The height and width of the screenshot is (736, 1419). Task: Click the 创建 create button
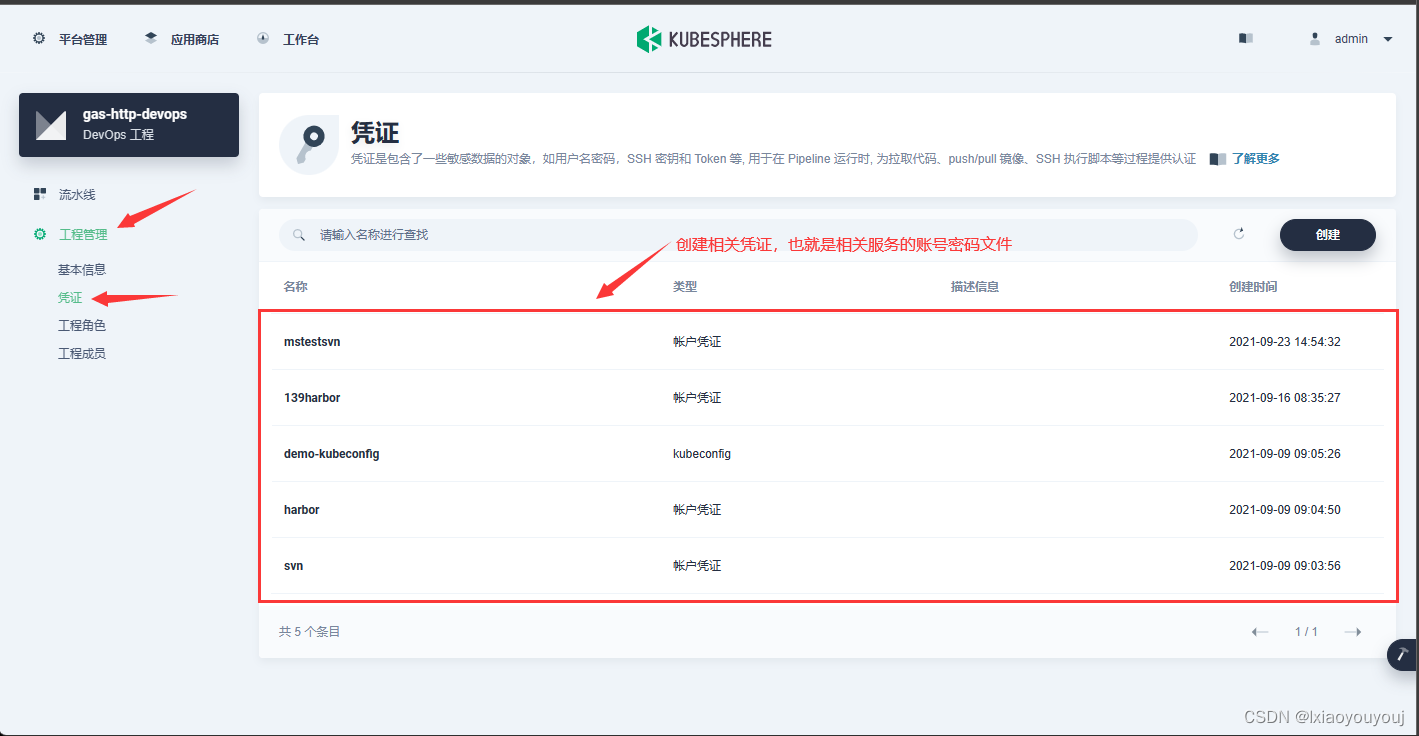tap(1328, 234)
